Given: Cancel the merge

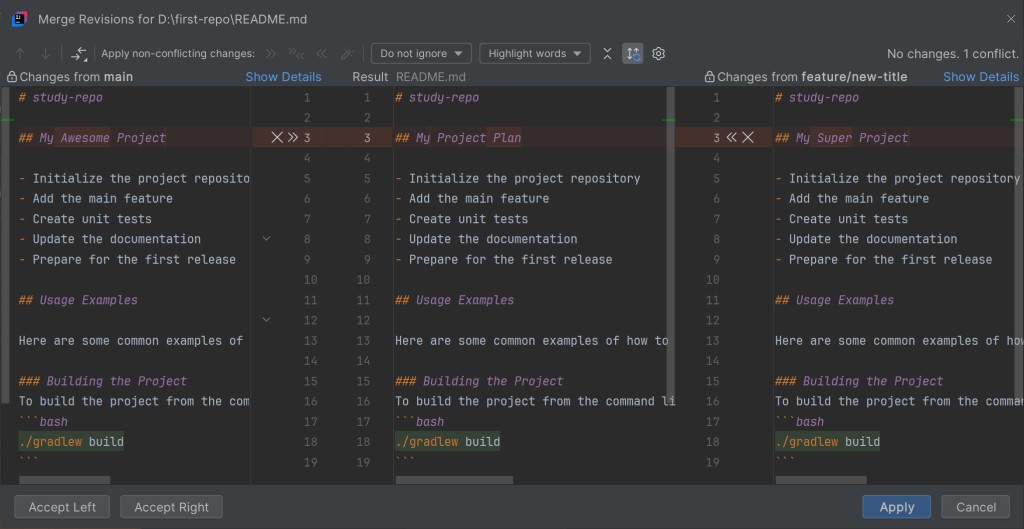Looking at the screenshot, I should (x=976, y=507).
